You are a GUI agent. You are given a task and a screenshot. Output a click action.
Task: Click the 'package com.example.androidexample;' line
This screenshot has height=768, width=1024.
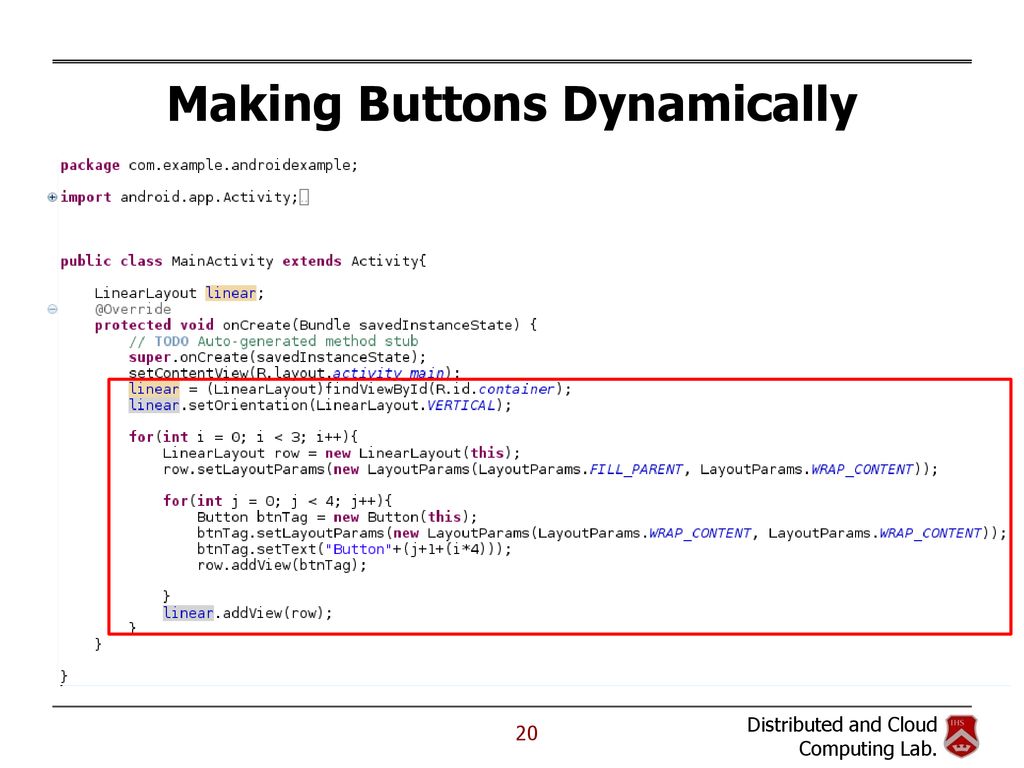click(209, 165)
